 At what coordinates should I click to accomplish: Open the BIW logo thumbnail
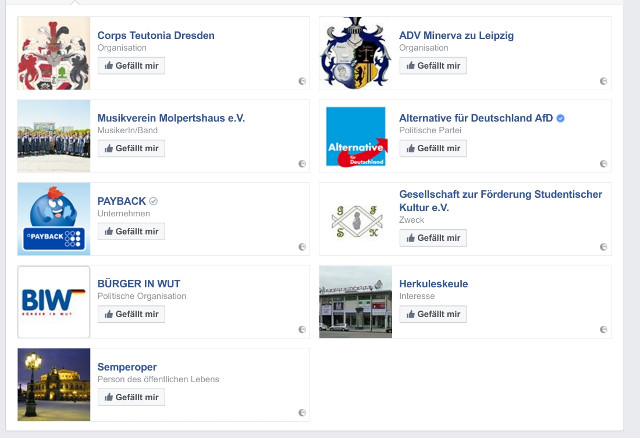tap(54, 302)
